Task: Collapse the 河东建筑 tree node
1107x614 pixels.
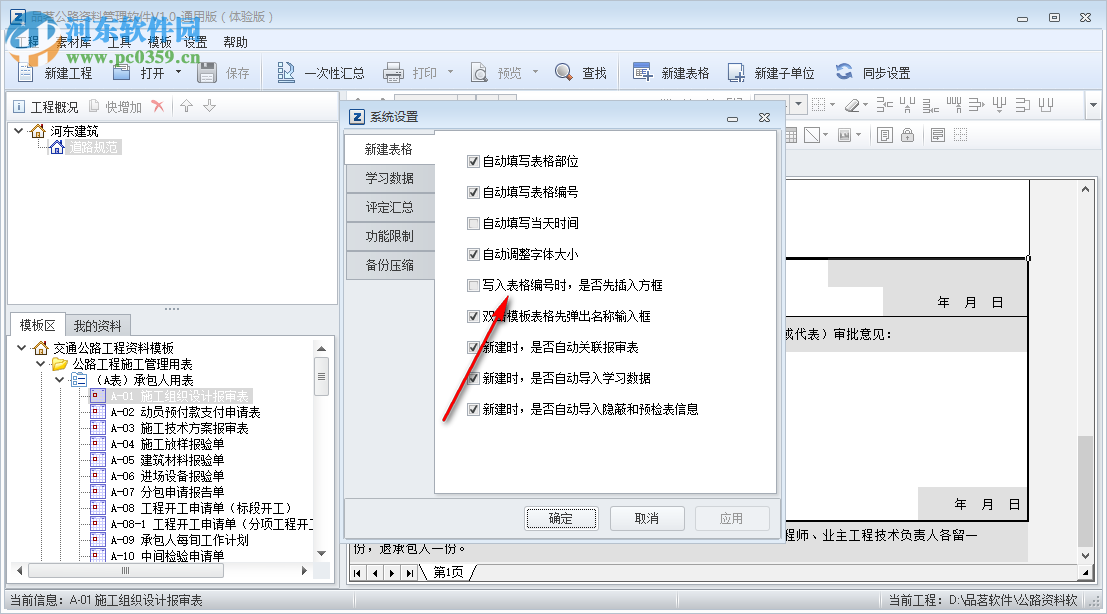Action: (x=20, y=131)
